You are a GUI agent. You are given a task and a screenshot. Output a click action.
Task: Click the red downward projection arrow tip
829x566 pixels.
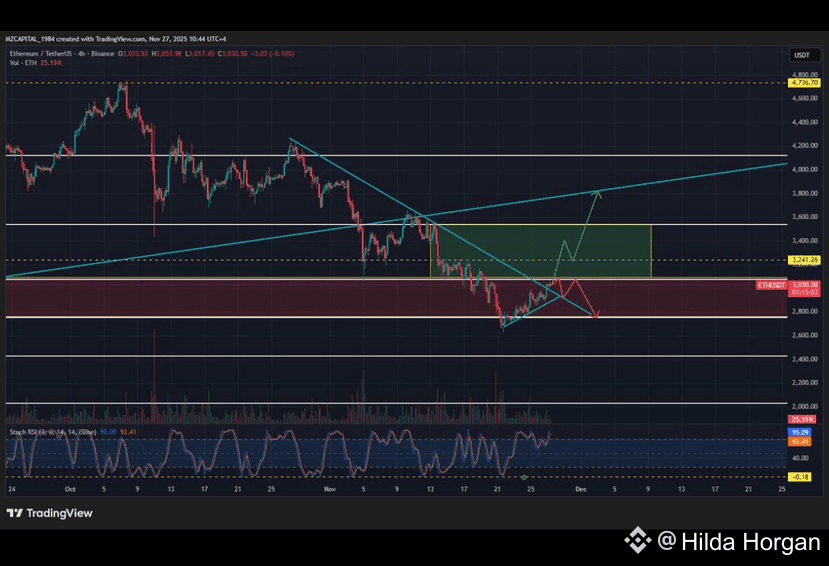596,316
